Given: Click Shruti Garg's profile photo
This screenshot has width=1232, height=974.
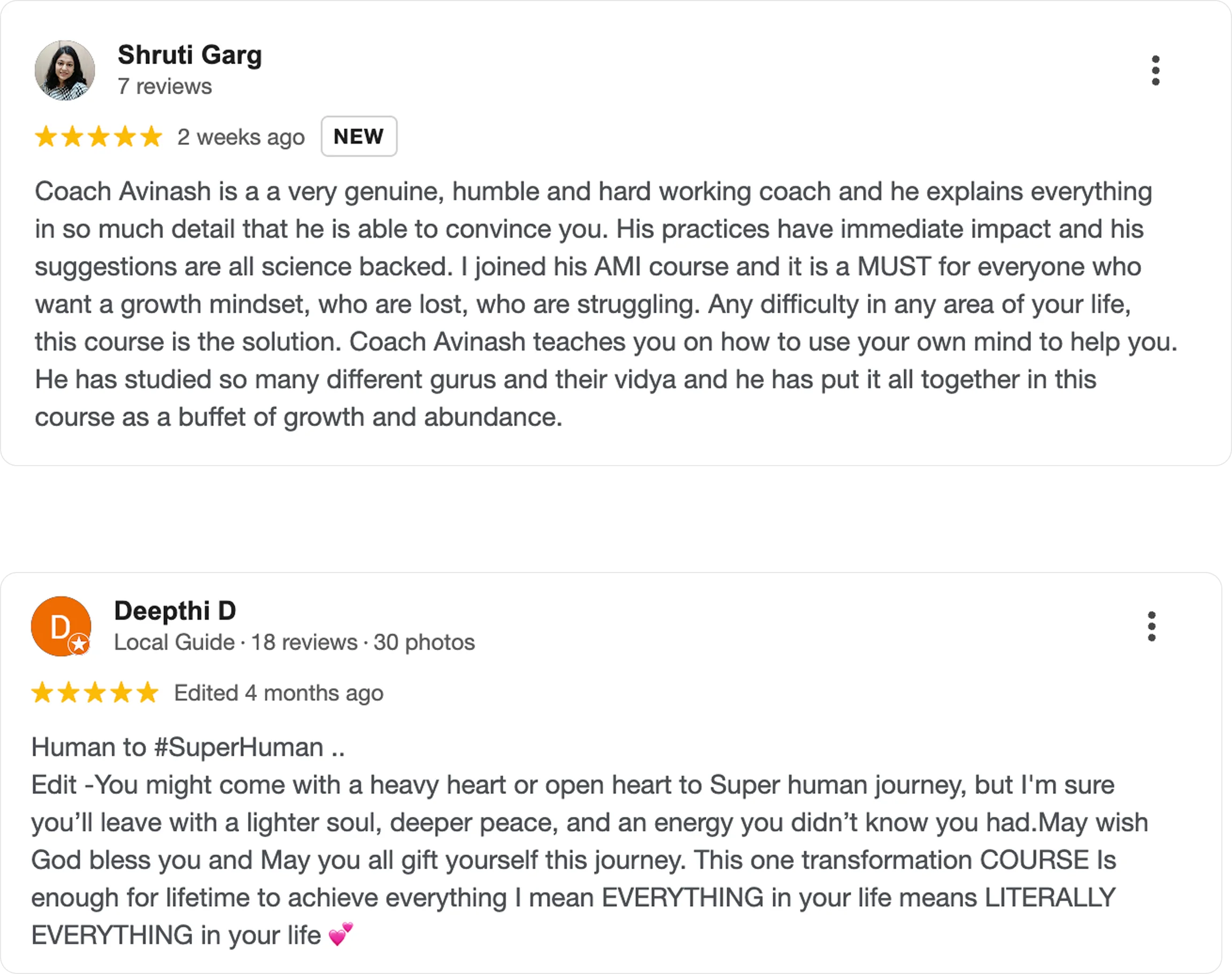Looking at the screenshot, I should [65, 71].
